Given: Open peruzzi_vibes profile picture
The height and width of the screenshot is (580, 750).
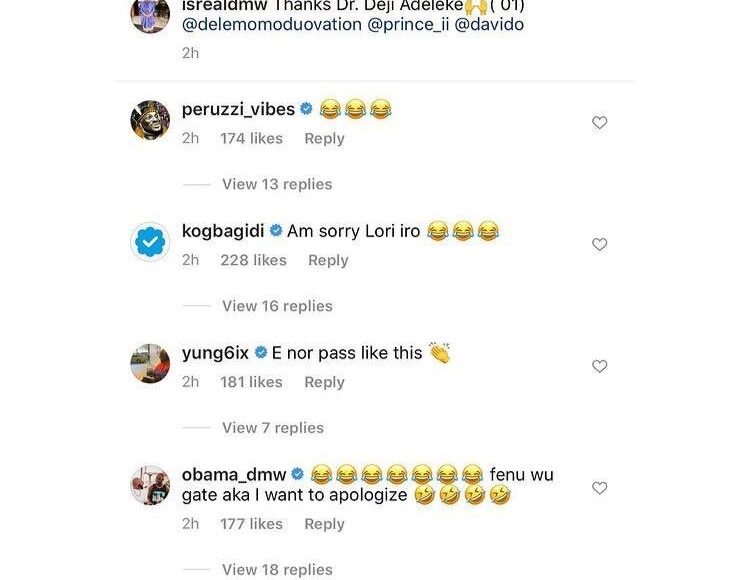Looking at the screenshot, I should 150,121.
